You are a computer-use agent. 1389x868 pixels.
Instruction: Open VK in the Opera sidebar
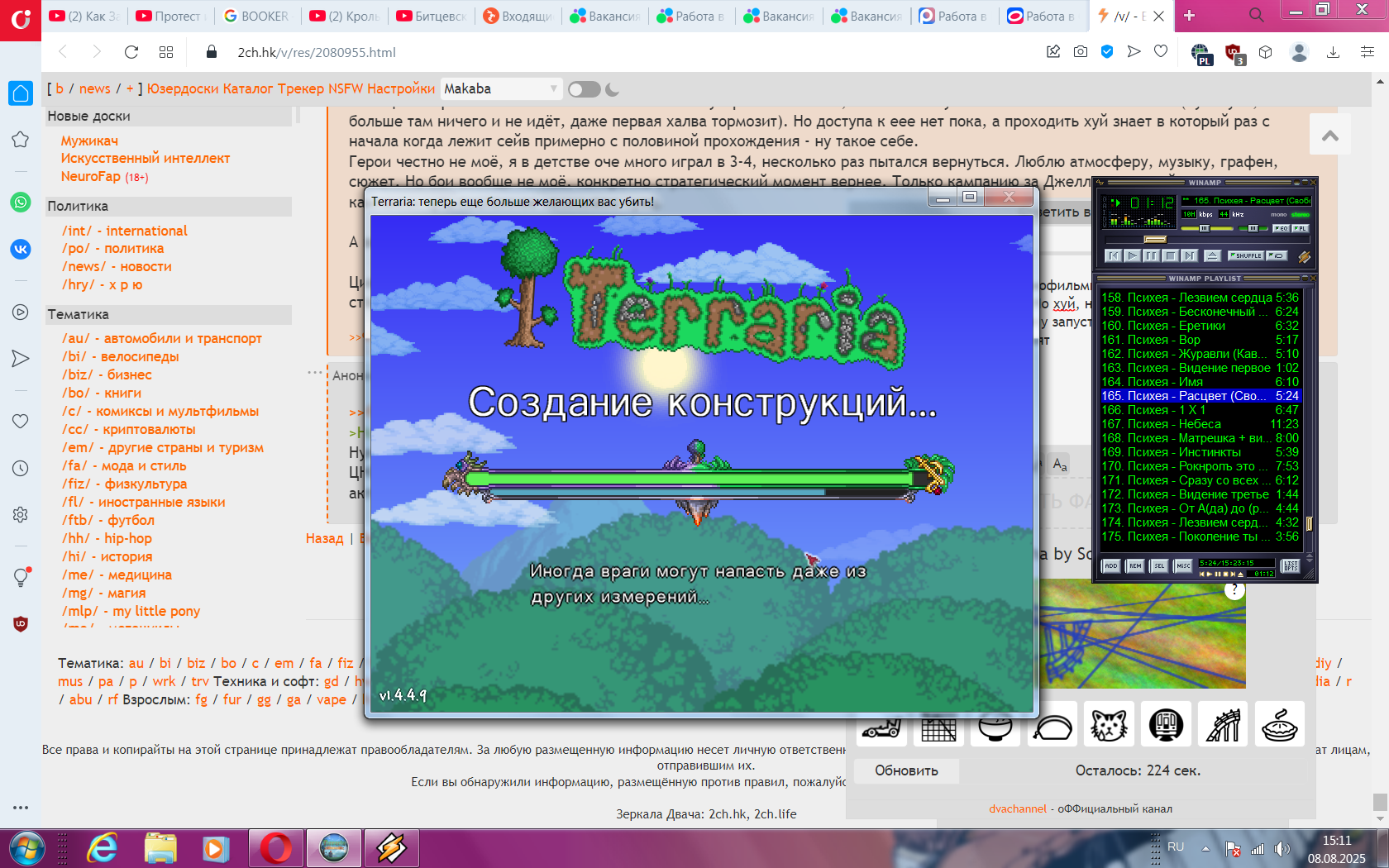[21, 249]
